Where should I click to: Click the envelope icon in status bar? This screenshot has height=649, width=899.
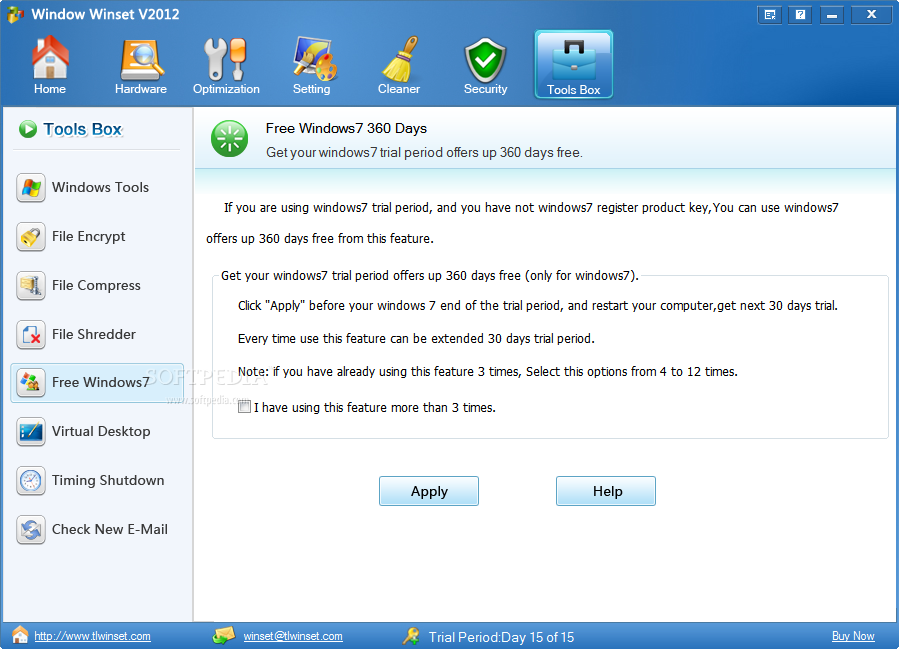click(224, 635)
